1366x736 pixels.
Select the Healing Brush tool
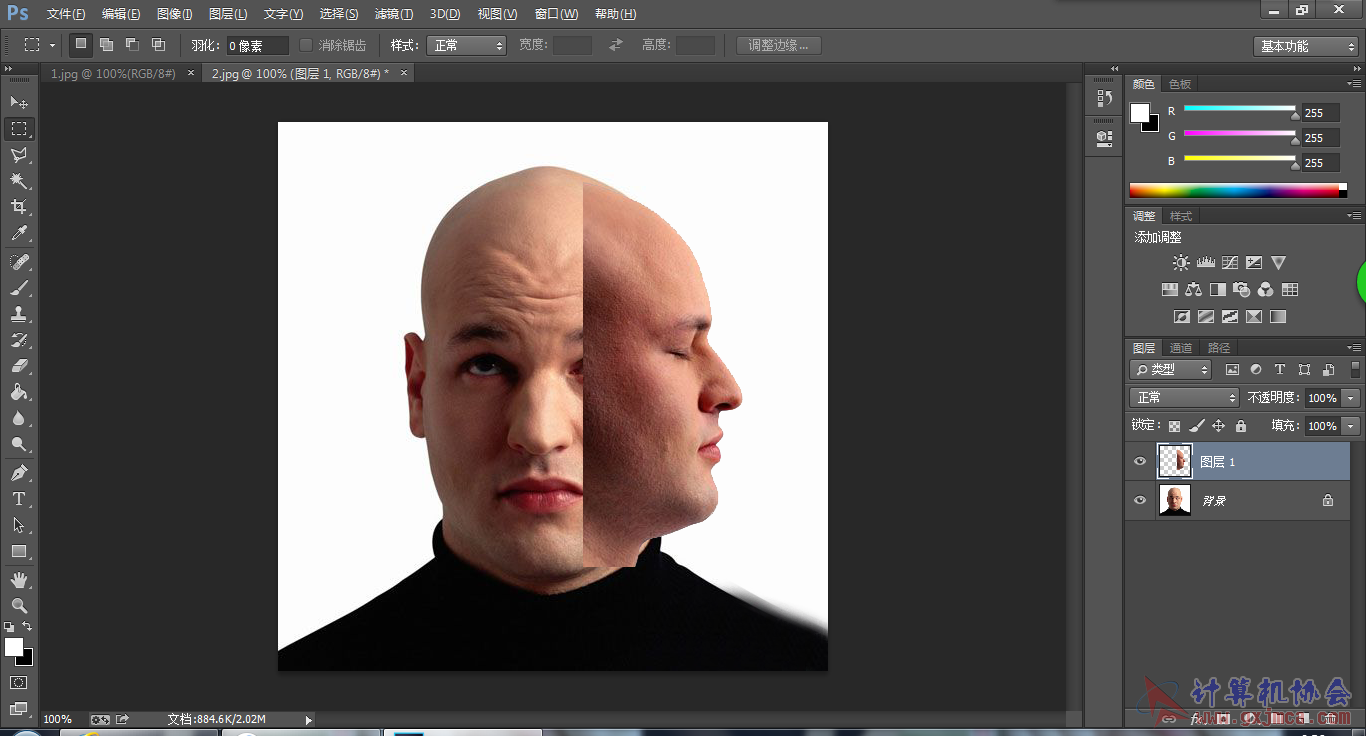point(19,262)
